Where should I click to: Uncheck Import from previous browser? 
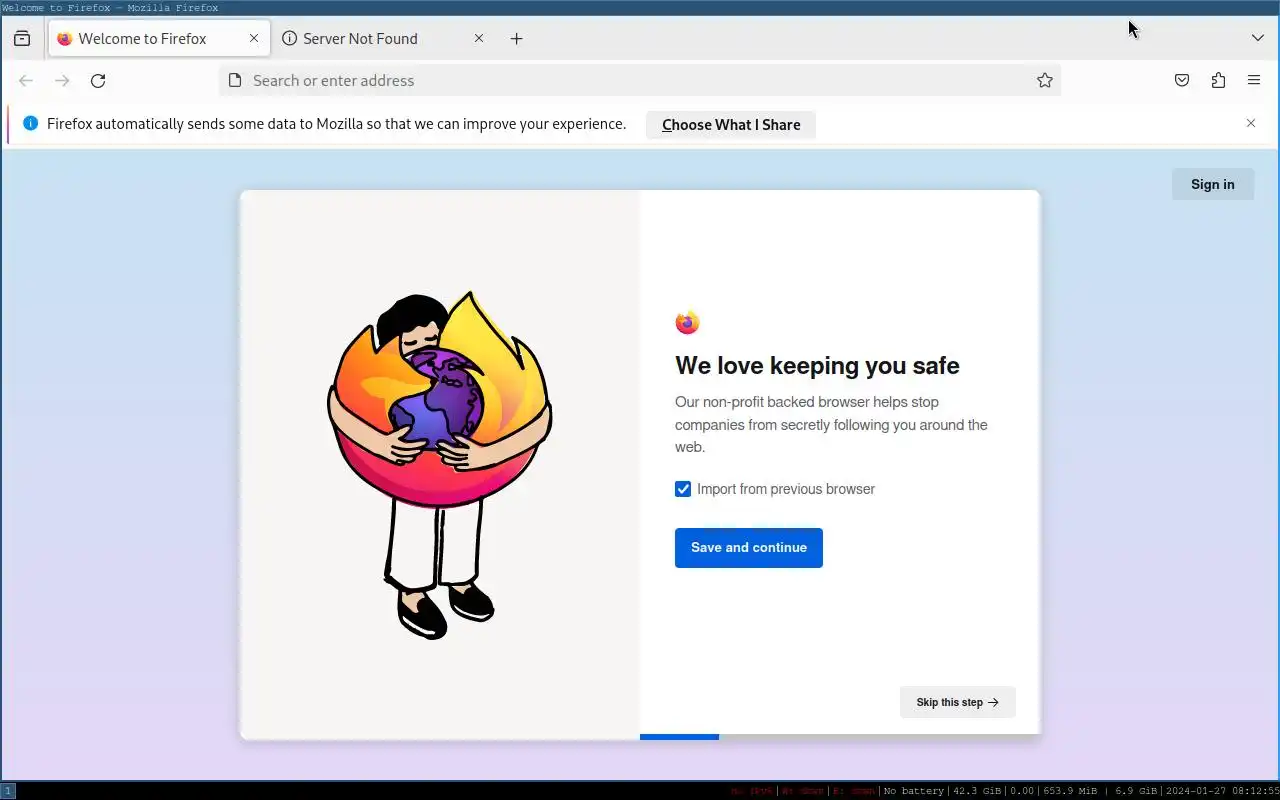coord(683,489)
